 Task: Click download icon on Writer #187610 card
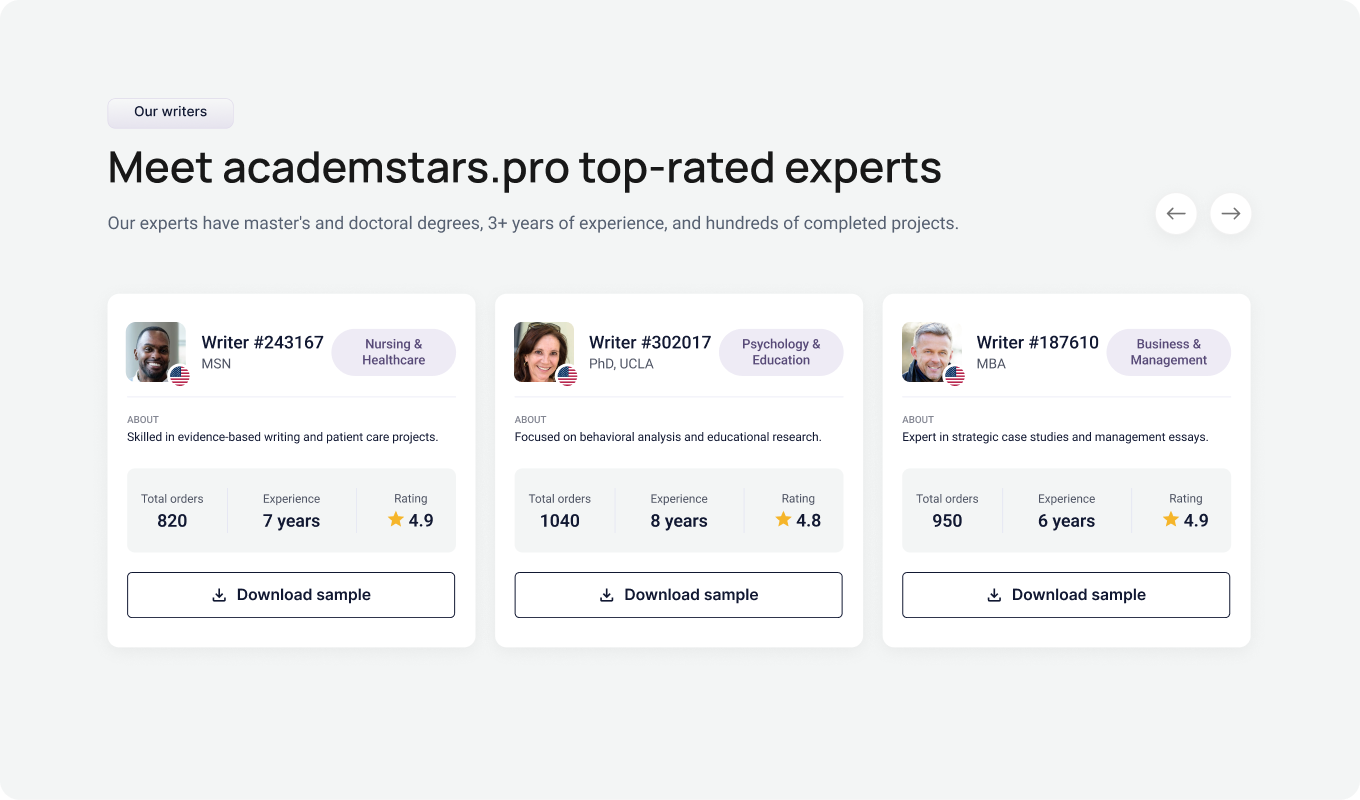pyautogui.click(x=995, y=595)
